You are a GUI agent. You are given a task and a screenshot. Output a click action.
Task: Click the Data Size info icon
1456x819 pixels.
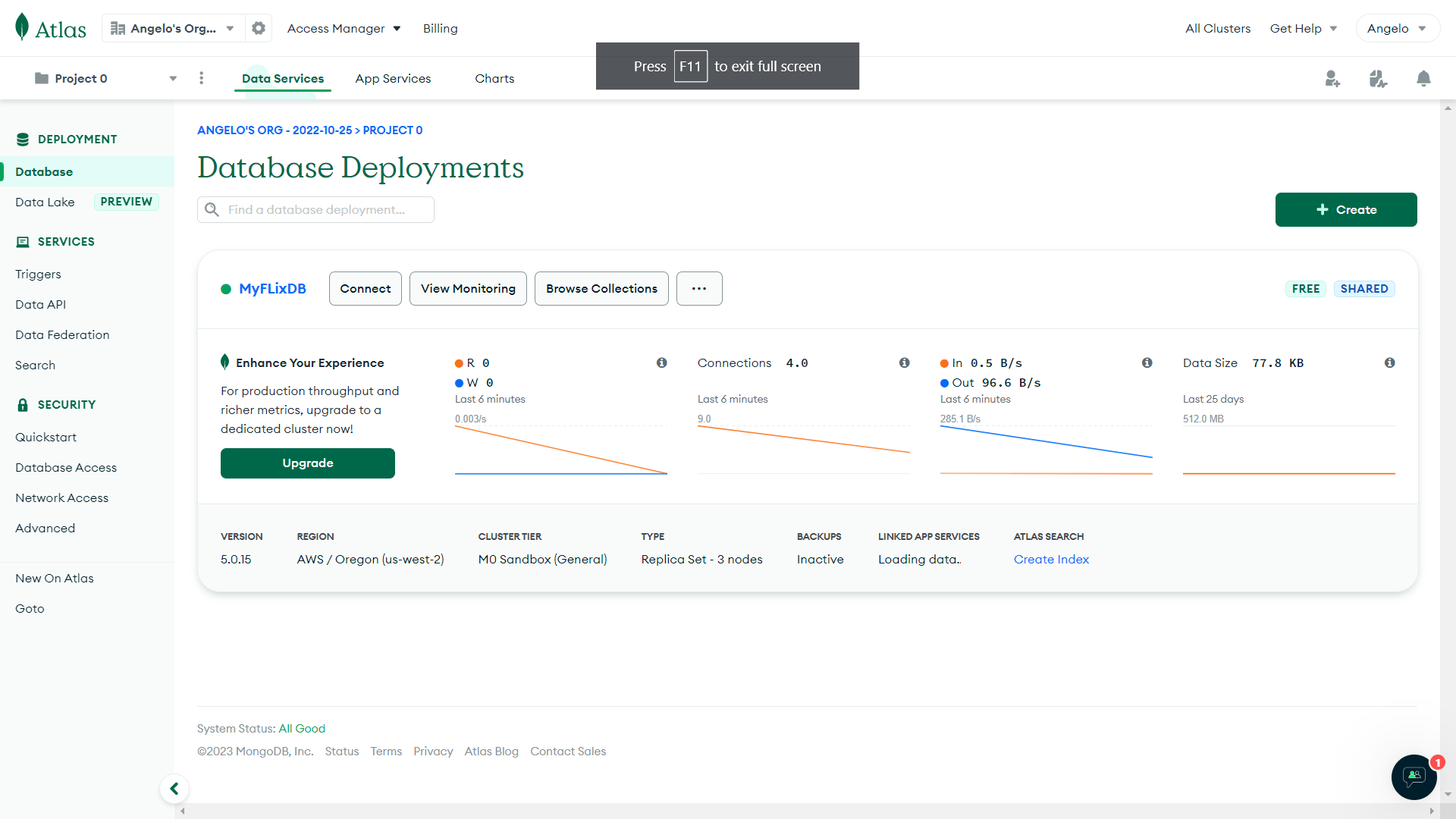(1389, 362)
